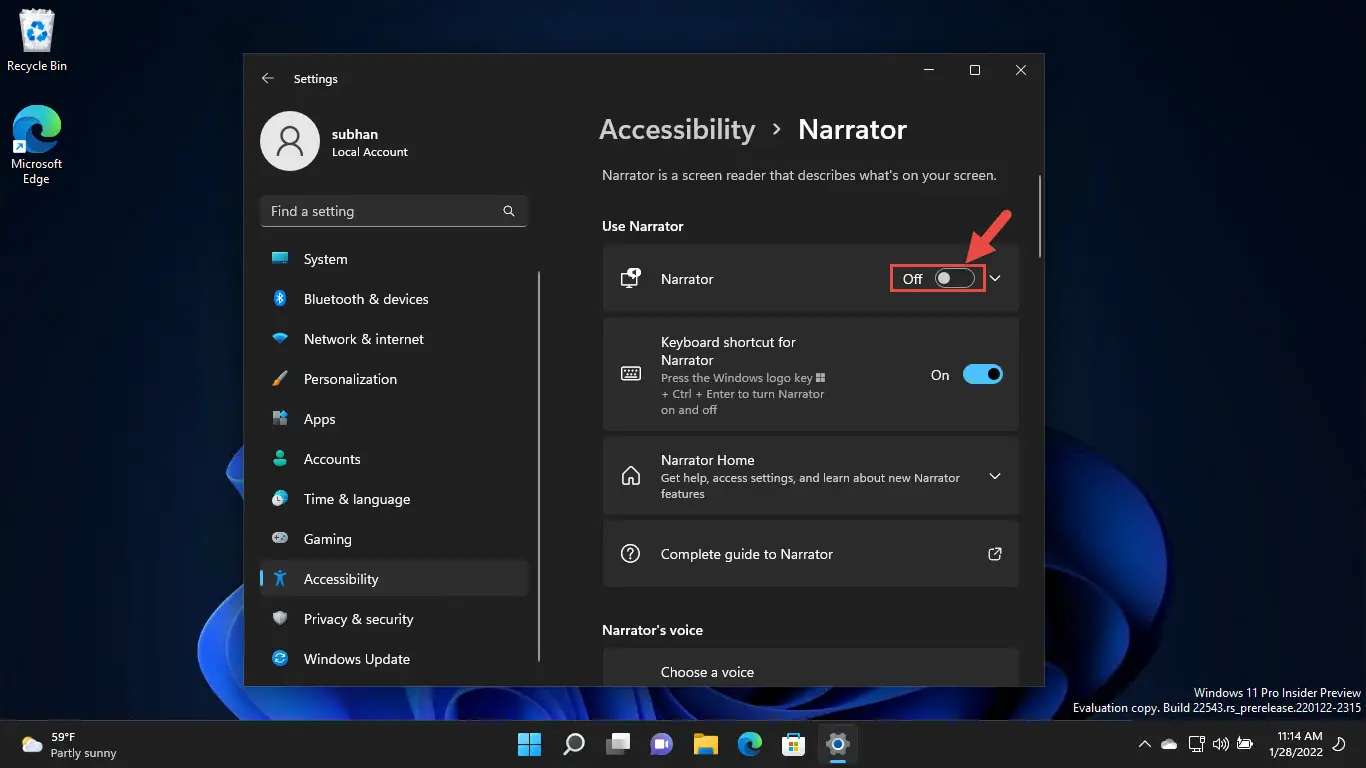The width and height of the screenshot is (1366, 768).
Task: Click the Accounts person icon in sidebar
Action: coord(281,459)
